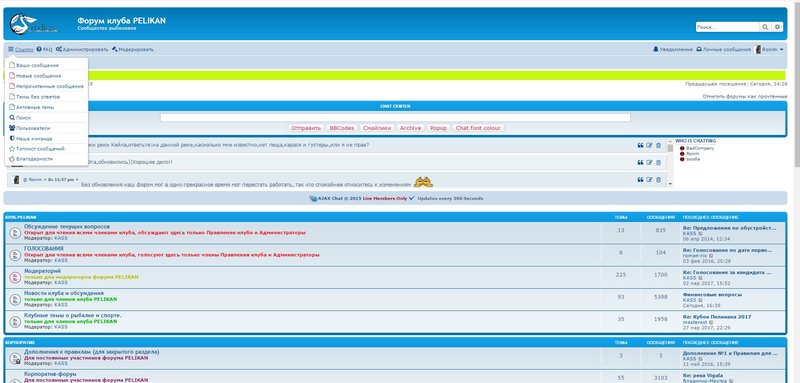This screenshot has height=383, width=800.
Task: Click forum icon beside ГОЛОСОВАНИЯ
Action: (x=15, y=255)
